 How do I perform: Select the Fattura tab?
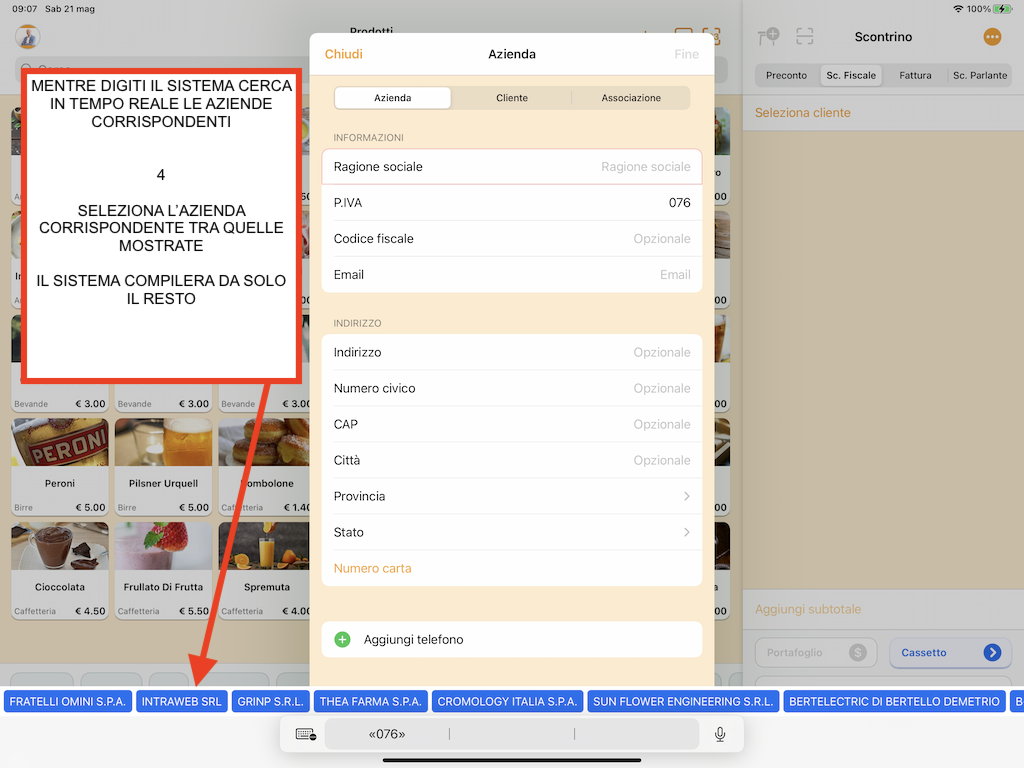[915, 76]
